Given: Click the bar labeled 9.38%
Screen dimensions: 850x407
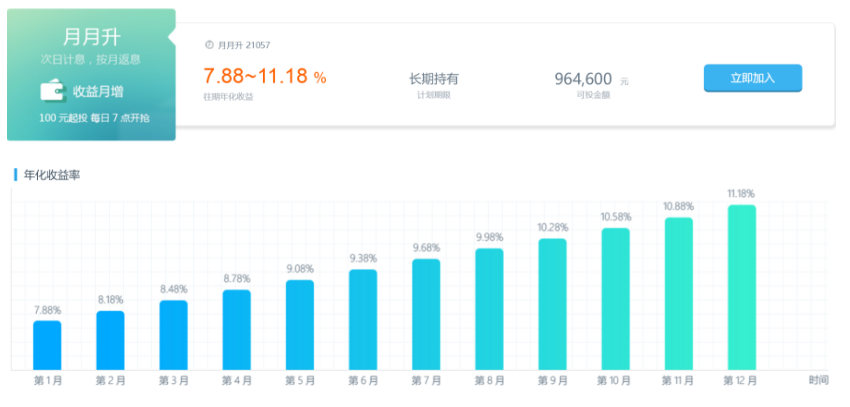Looking at the screenshot, I should (x=363, y=320).
